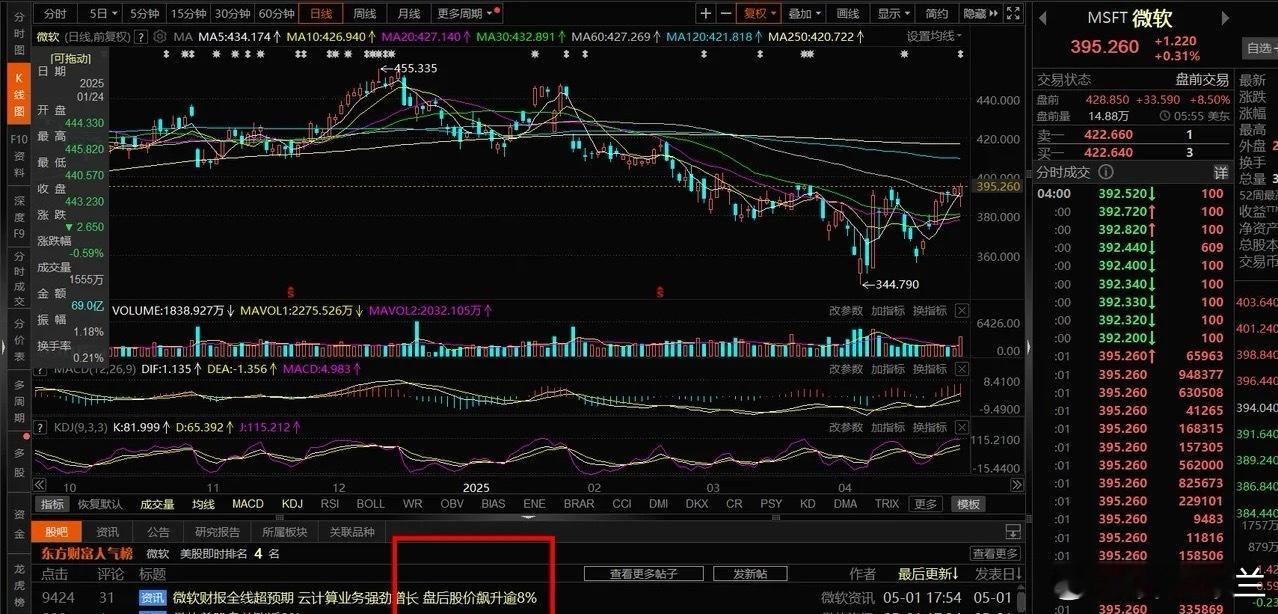1278x614 pixels.
Task: Close the MACD indicator panel
Action: tap(962, 369)
